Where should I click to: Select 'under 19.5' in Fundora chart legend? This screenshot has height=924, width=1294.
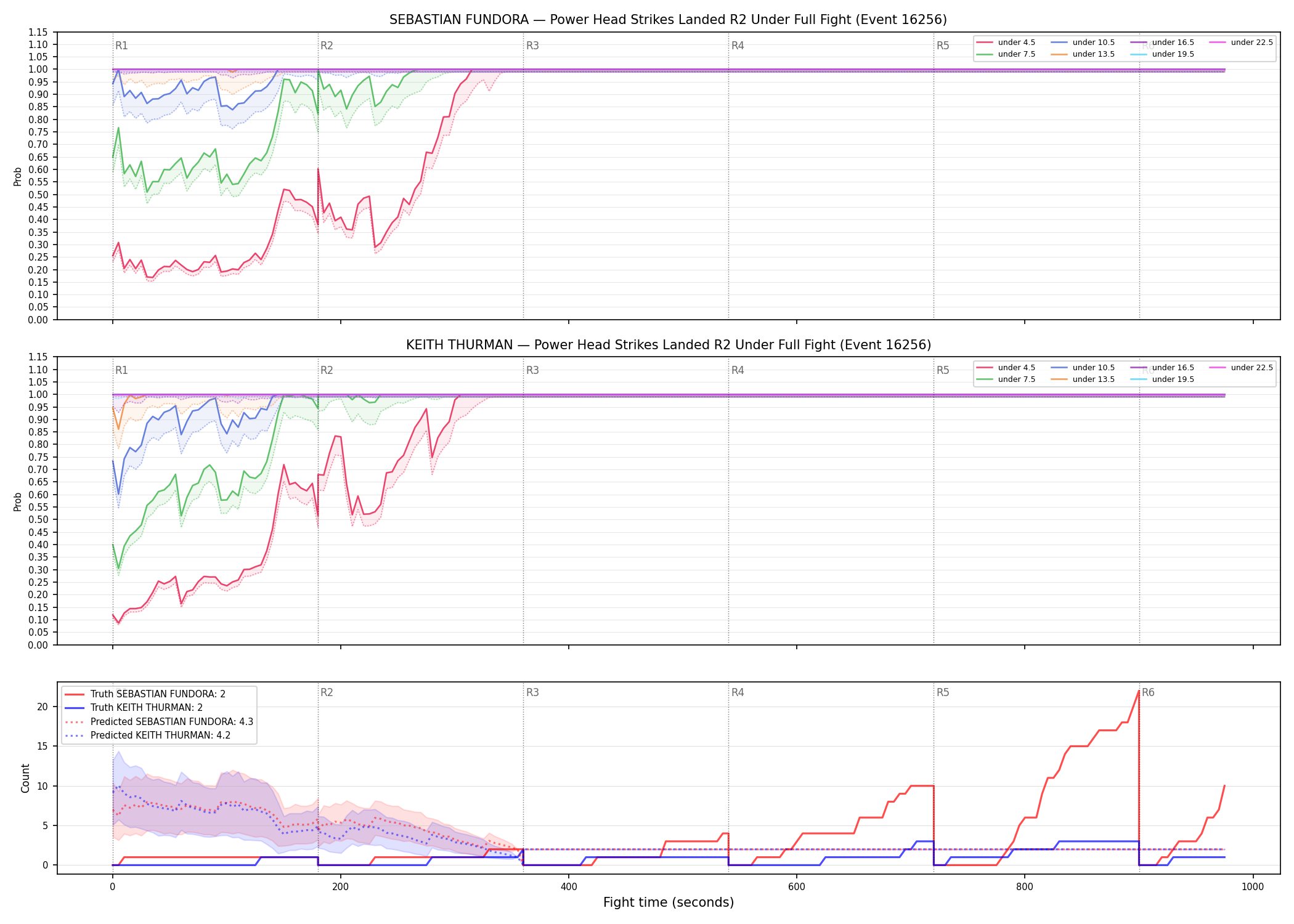tap(1163, 54)
